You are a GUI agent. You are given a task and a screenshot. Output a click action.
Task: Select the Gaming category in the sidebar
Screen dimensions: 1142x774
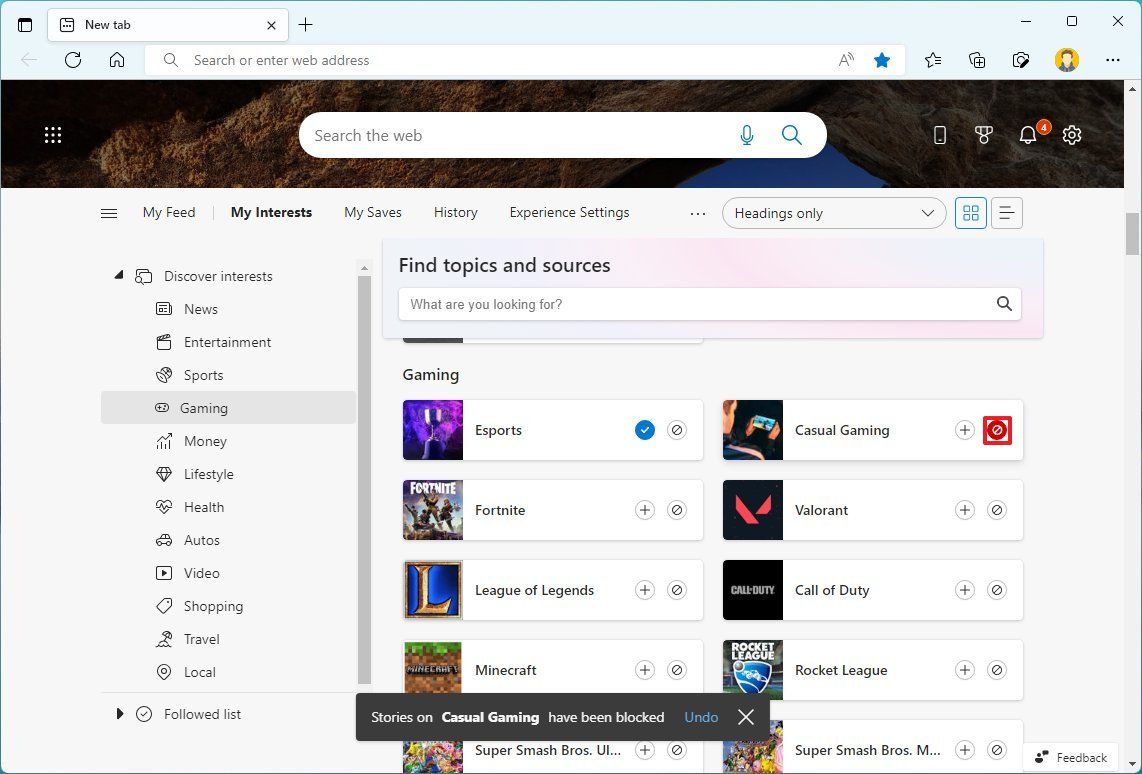[204, 407]
